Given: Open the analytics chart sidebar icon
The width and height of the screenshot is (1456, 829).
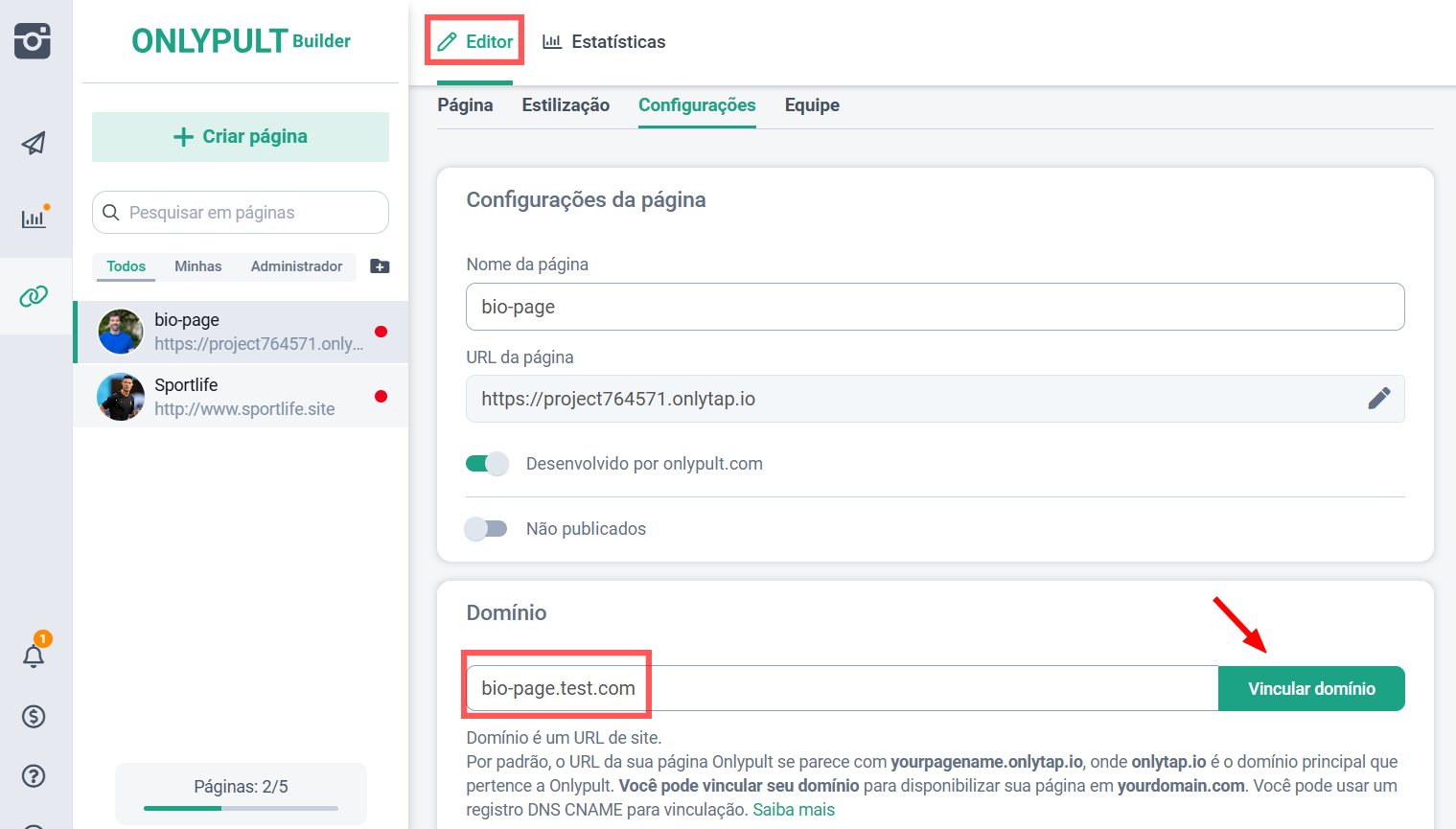Looking at the screenshot, I should [x=34, y=219].
